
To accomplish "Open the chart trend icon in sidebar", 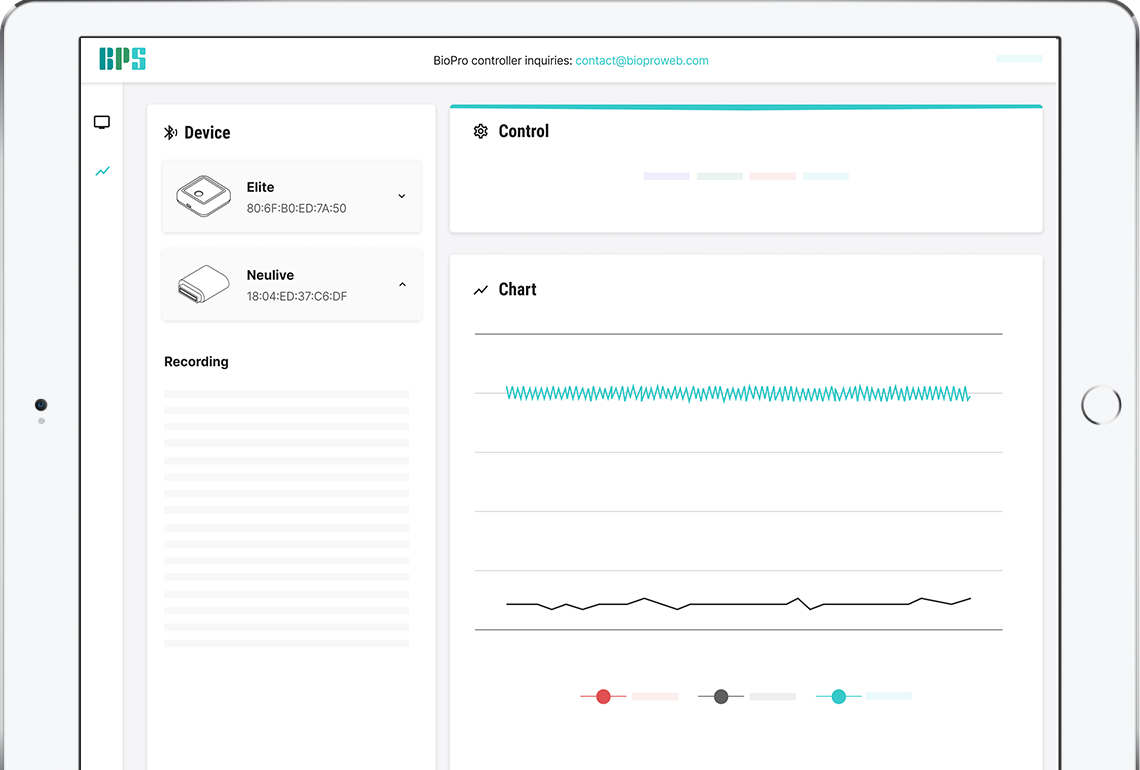I will (x=103, y=172).
